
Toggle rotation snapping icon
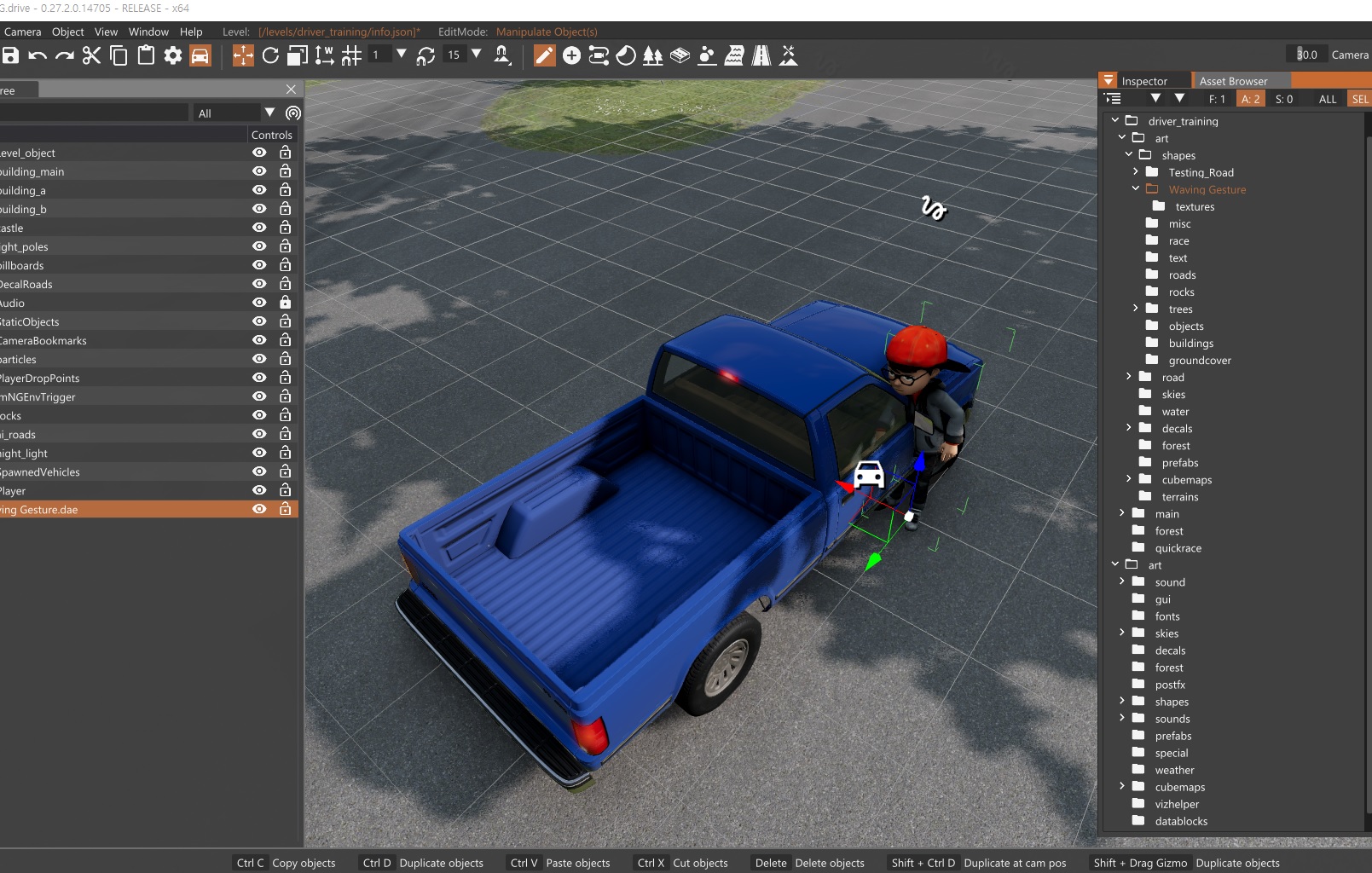[x=425, y=55]
